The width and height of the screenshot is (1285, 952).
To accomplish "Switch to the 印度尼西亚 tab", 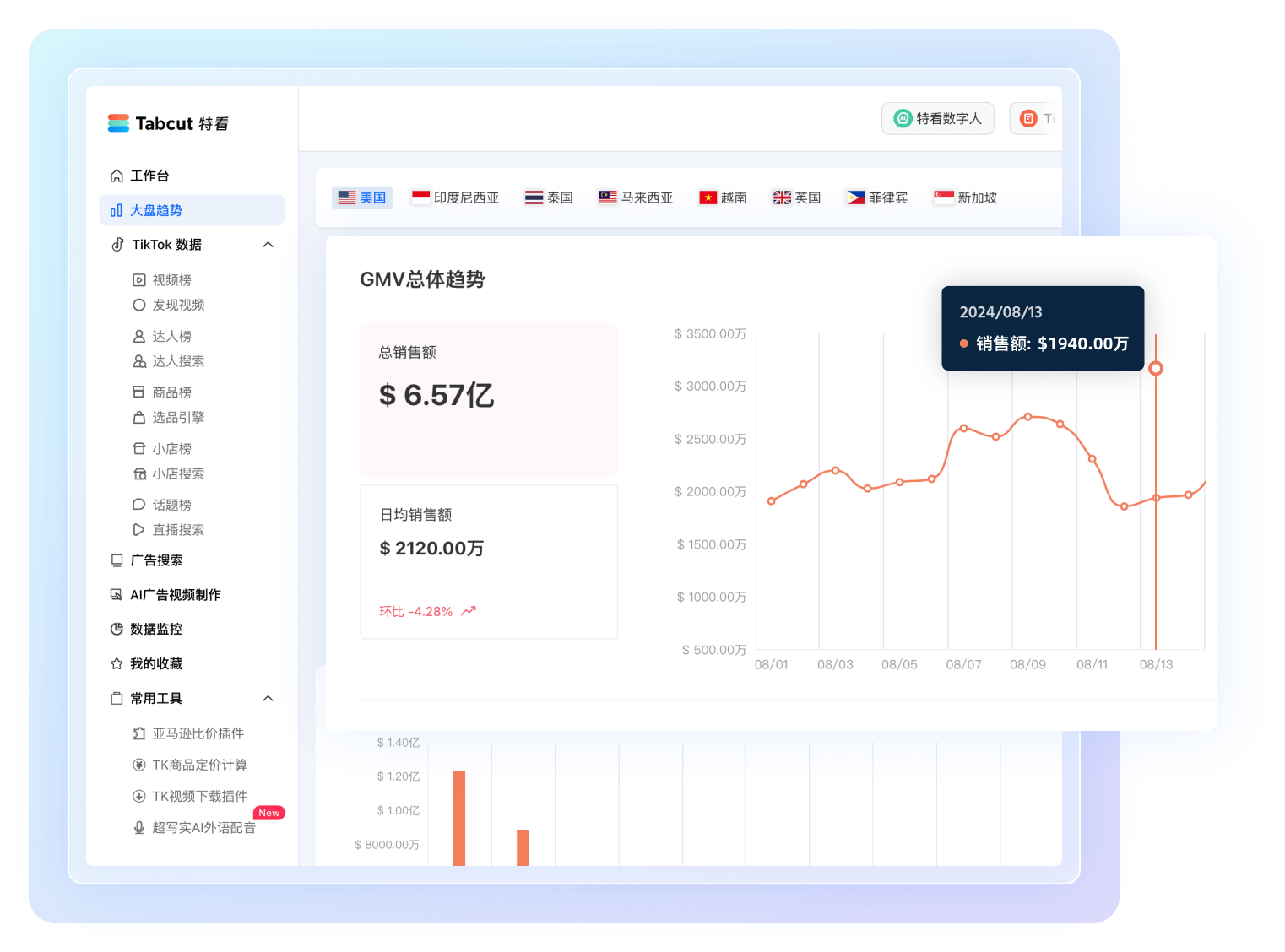I will pyautogui.click(x=455, y=197).
